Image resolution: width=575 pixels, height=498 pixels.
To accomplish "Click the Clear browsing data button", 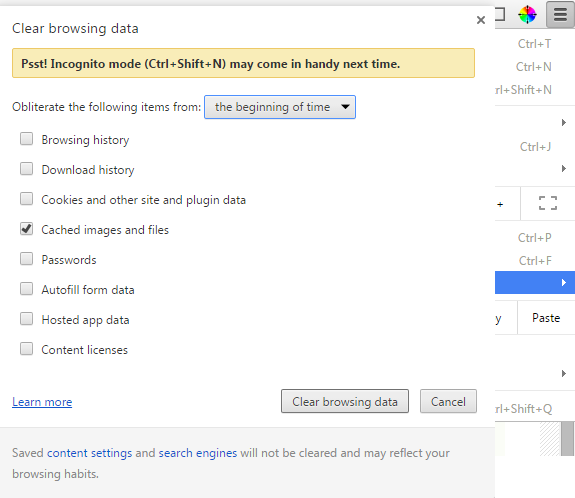I will (x=345, y=401).
